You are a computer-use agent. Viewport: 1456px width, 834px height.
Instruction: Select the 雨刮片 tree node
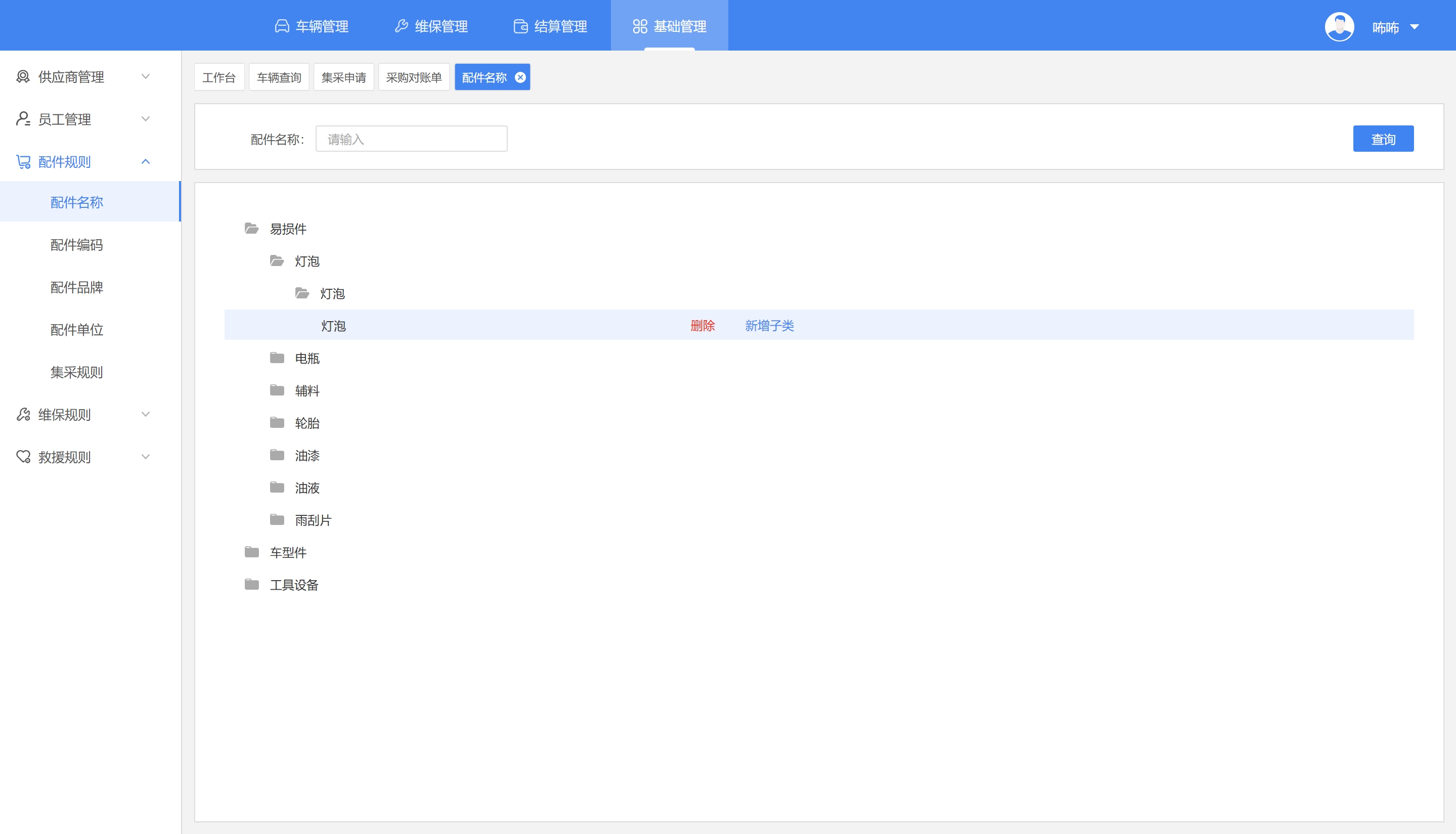[314, 520]
